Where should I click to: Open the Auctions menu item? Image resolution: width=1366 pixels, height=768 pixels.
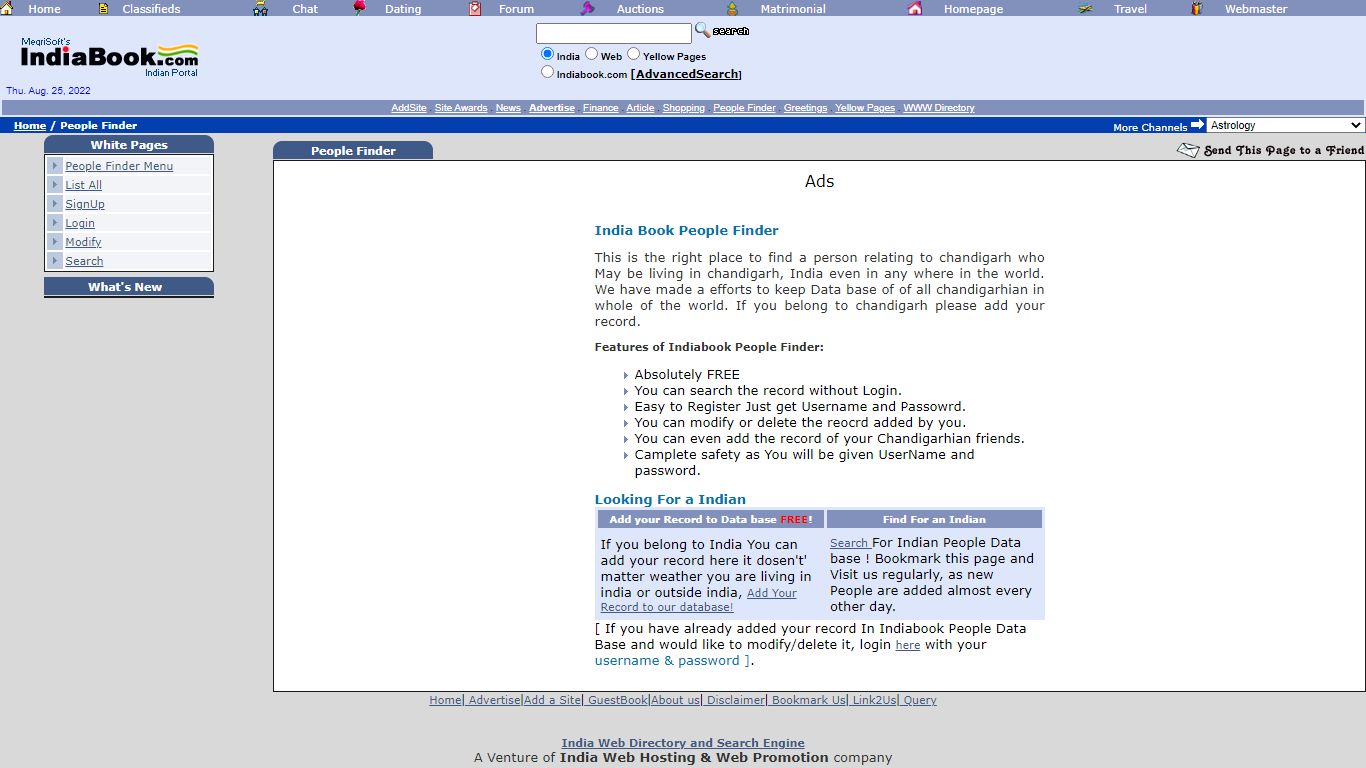click(640, 9)
